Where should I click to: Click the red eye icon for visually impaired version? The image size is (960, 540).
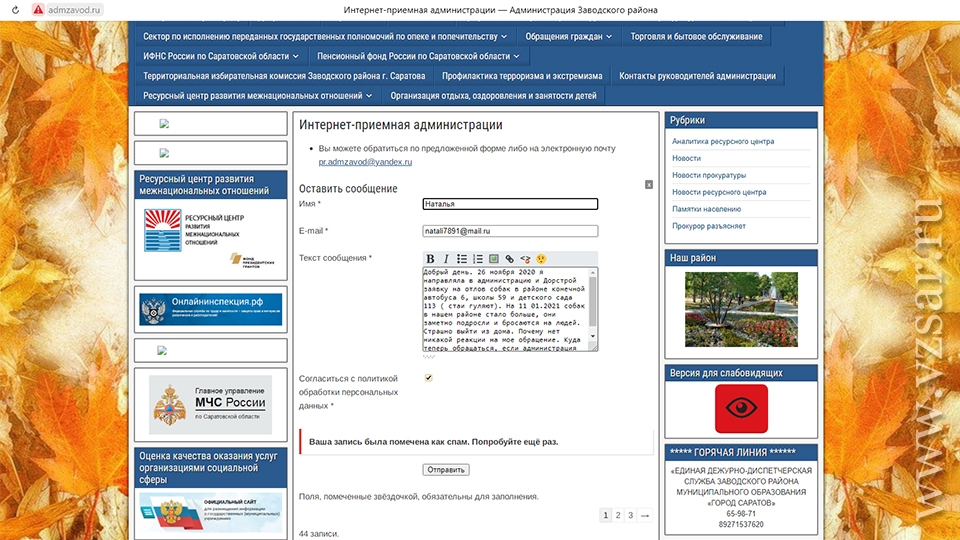point(741,408)
